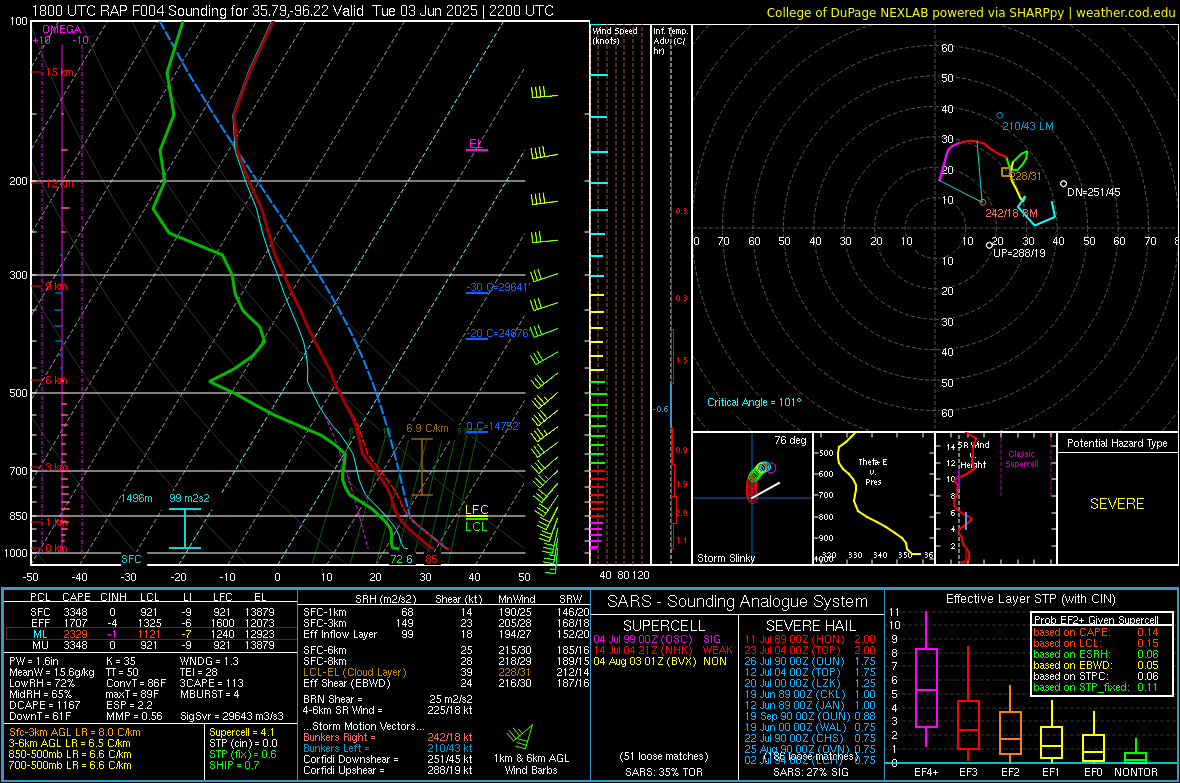
Task: Click the 'LCL-EL (Cloud Layer)' row label
Action: (354, 672)
